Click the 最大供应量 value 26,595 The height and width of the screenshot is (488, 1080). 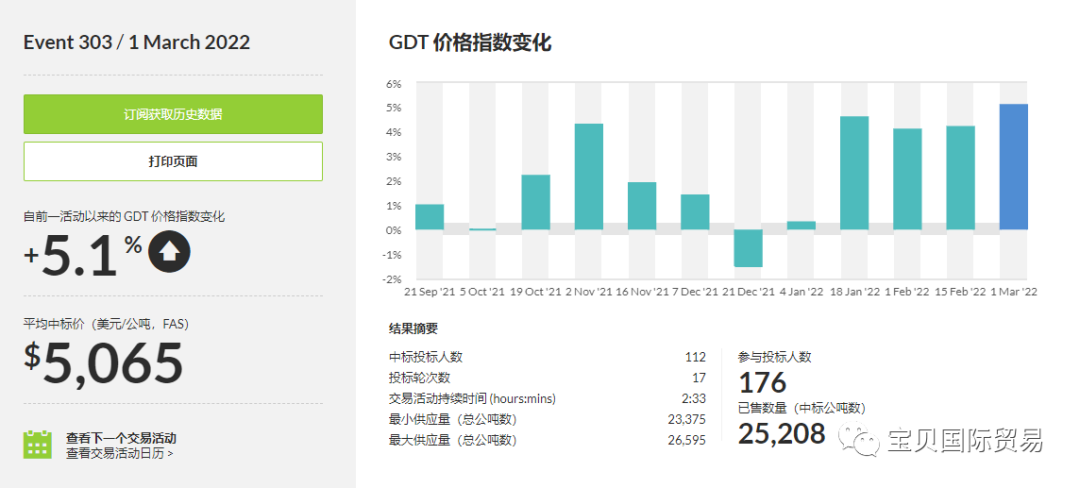coord(687,440)
